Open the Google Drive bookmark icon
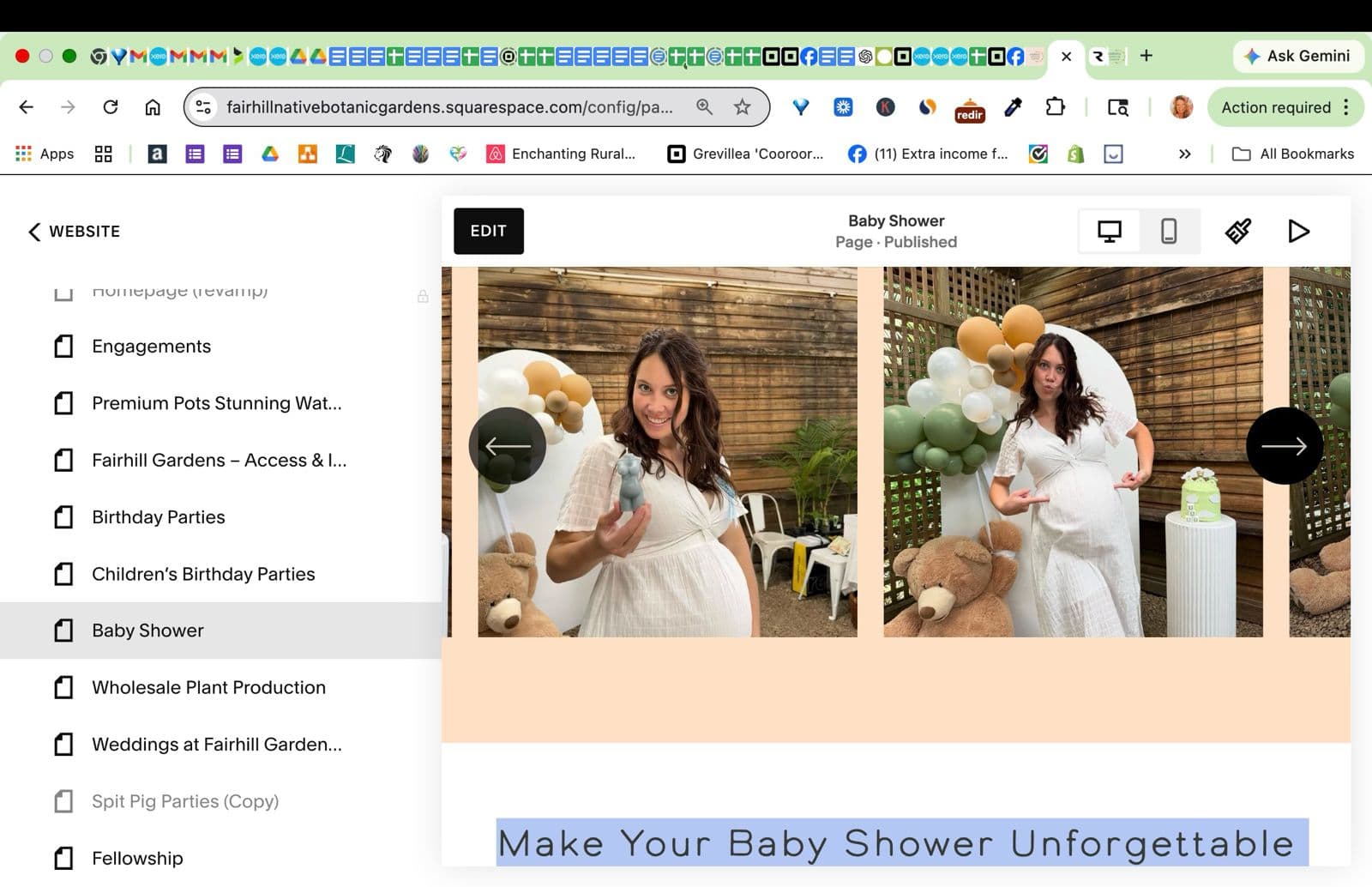The height and width of the screenshot is (887, 1372). [x=270, y=154]
